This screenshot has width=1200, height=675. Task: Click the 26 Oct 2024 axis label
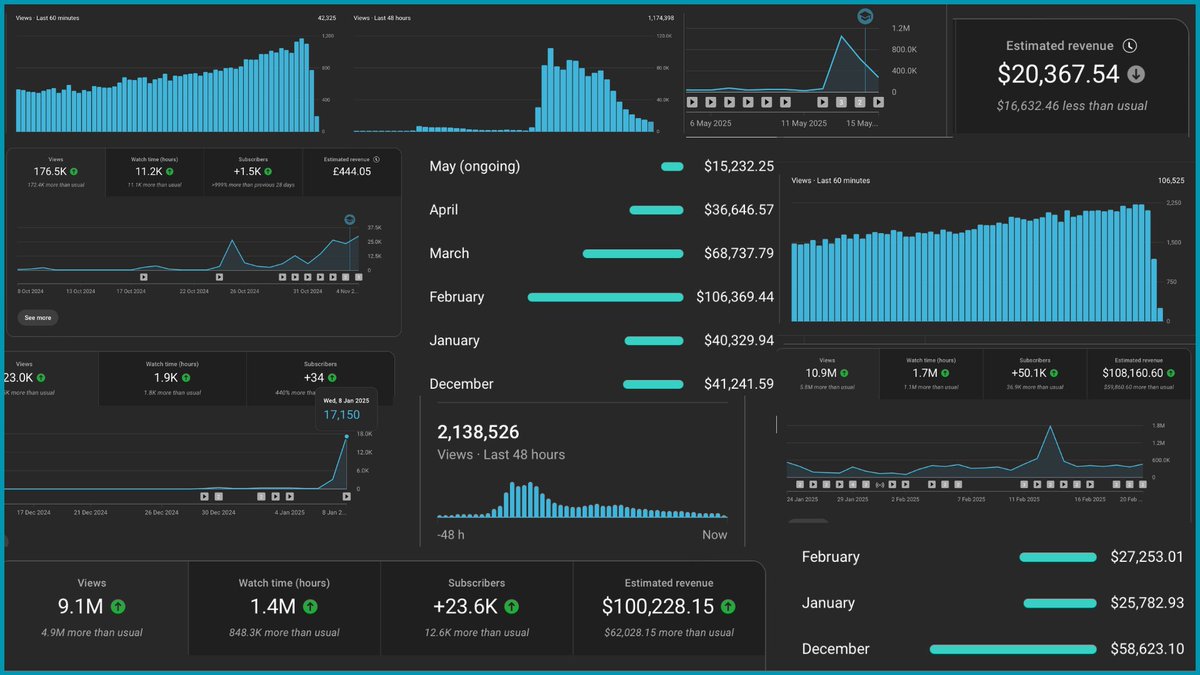(x=246, y=291)
